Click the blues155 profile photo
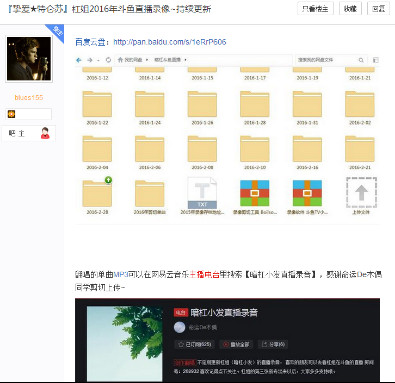 pos(29,59)
